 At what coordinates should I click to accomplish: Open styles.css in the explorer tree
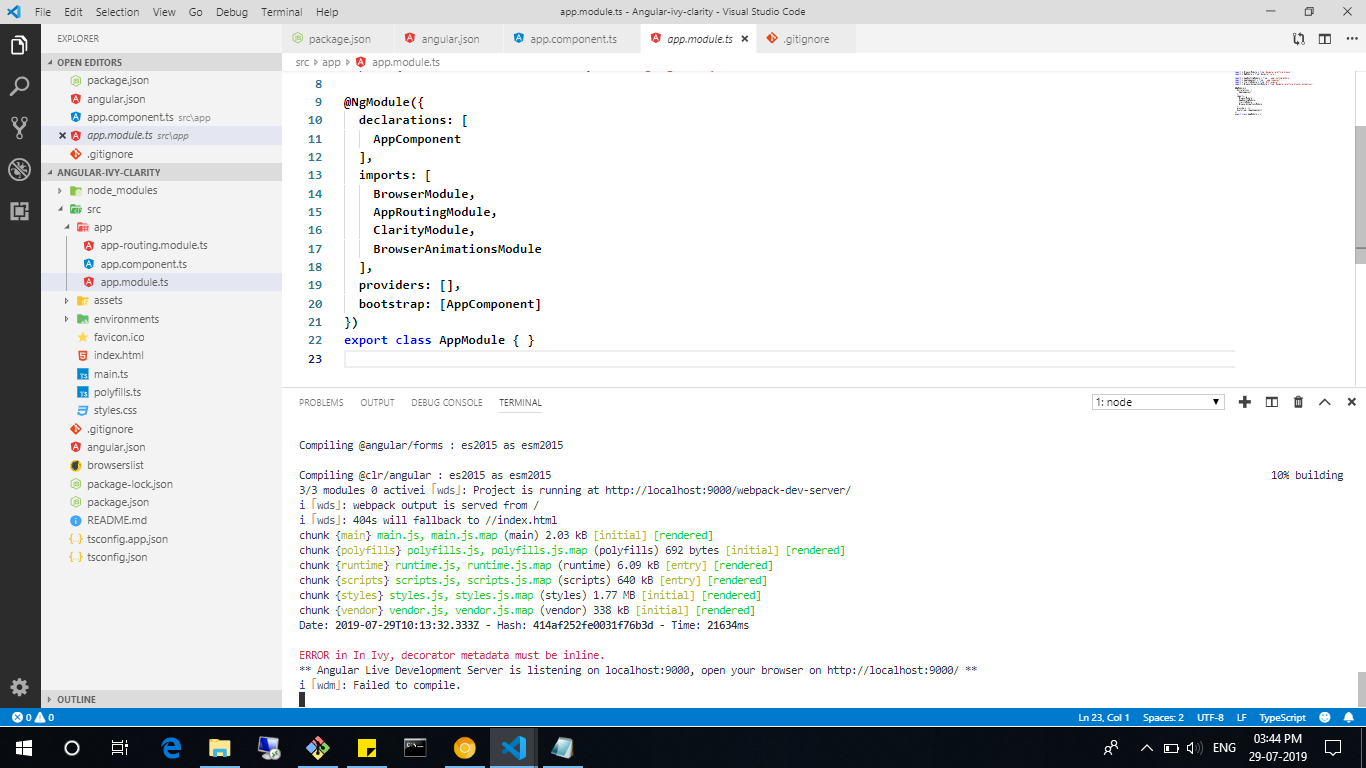(115, 410)
